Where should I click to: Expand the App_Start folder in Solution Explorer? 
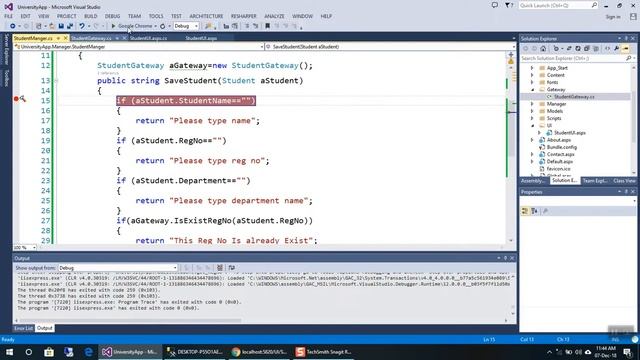click(532, 68)
